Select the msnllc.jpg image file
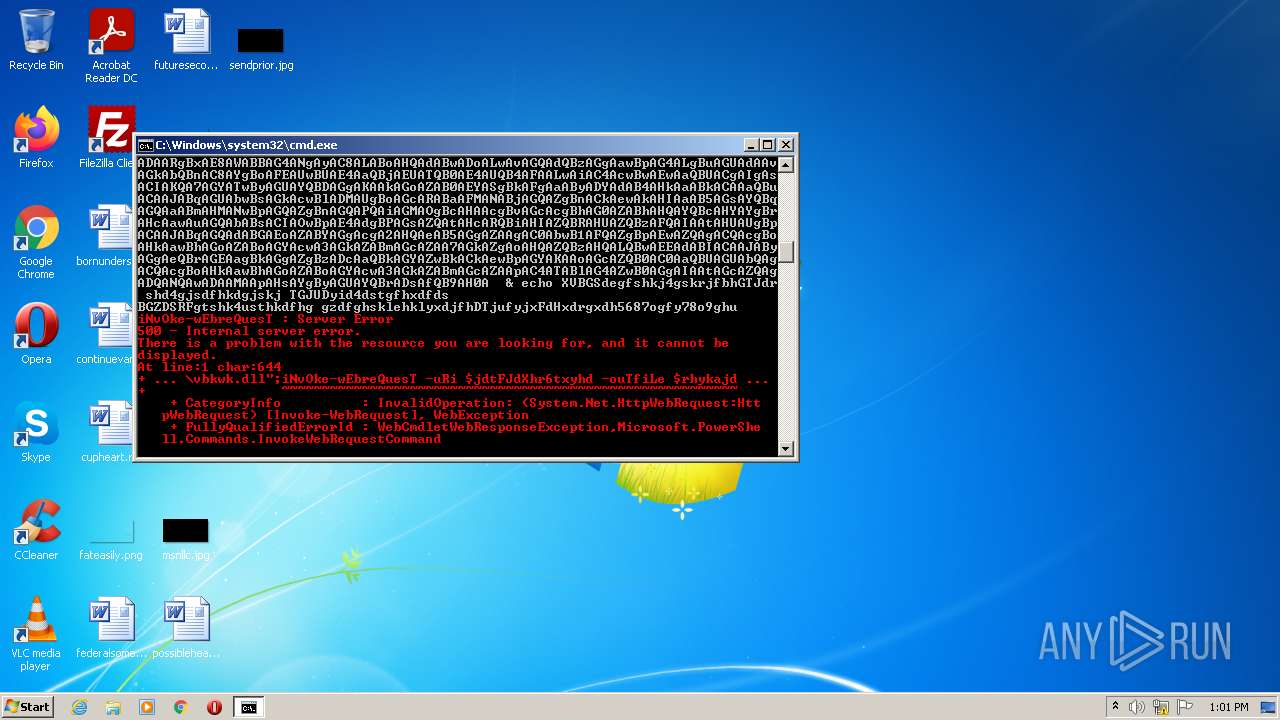 (x=186, y=539)
